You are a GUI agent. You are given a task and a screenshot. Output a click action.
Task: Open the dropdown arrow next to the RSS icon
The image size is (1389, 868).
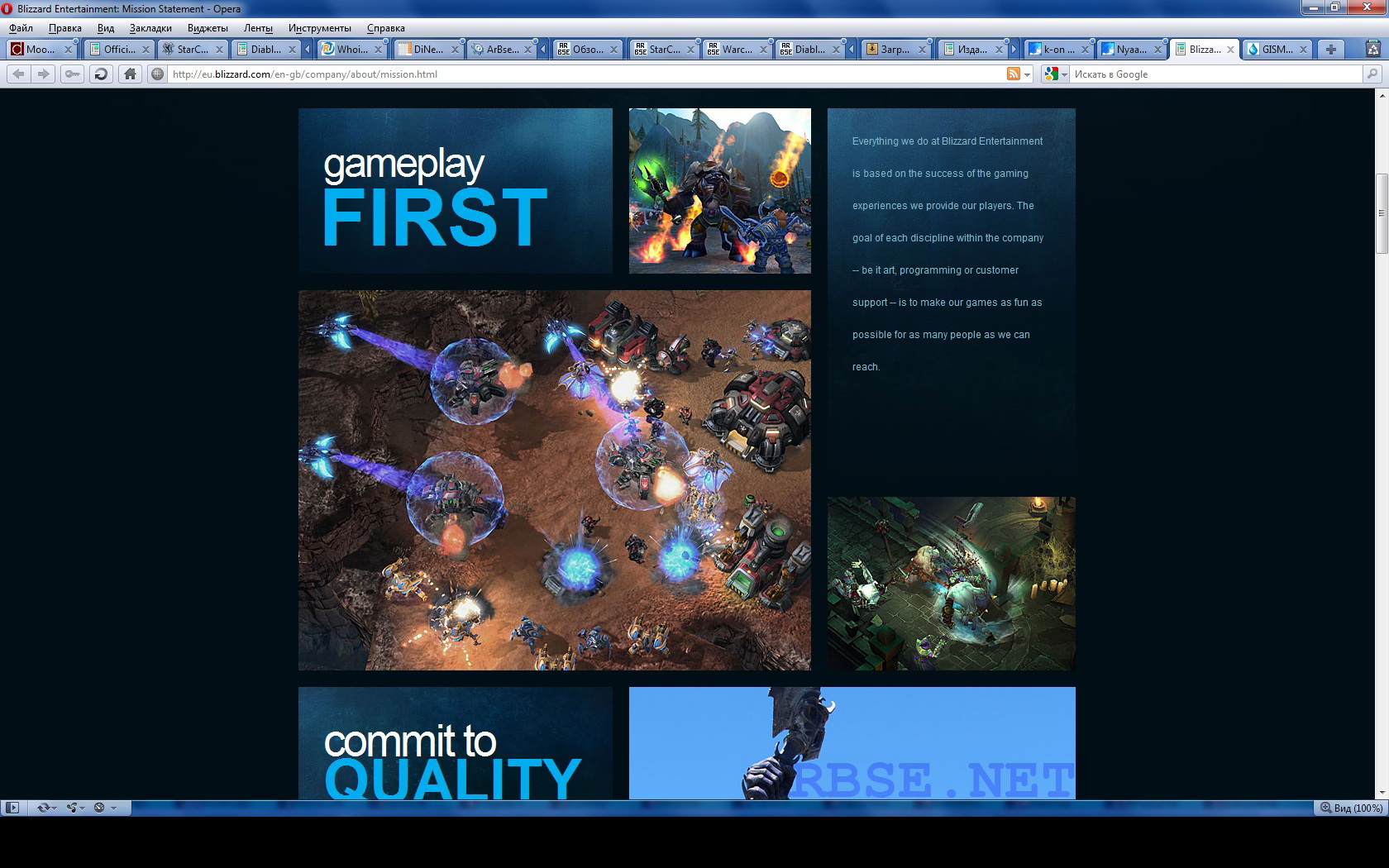tap(1028, 74)
